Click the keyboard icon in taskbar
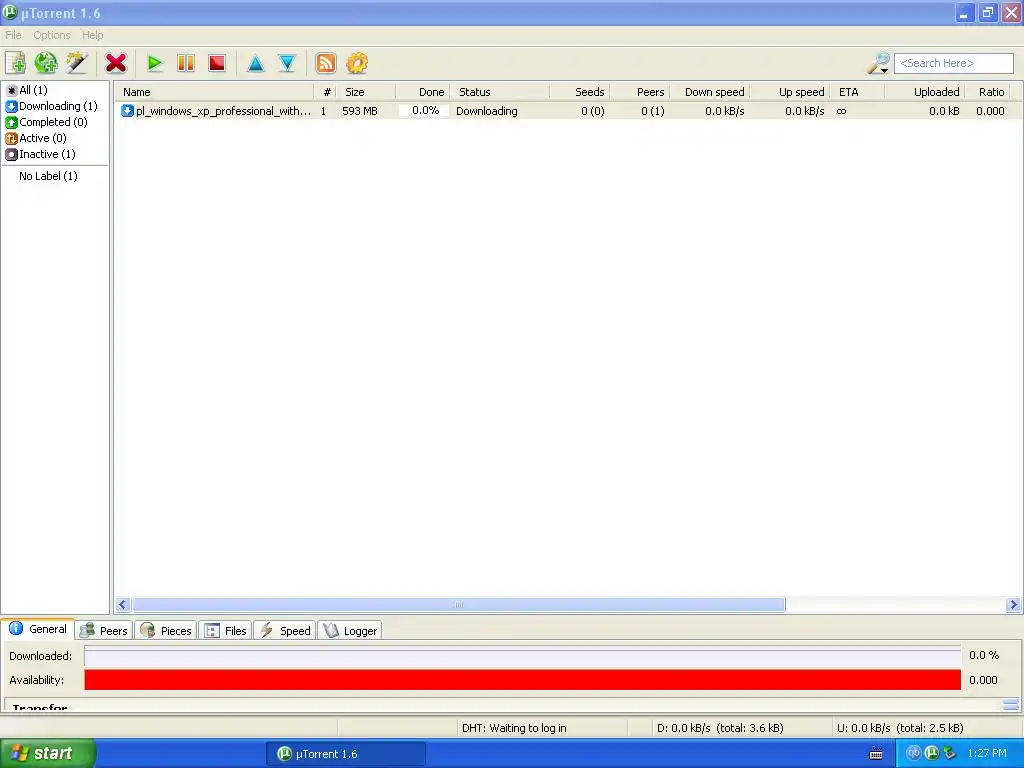 click(876, 754)
